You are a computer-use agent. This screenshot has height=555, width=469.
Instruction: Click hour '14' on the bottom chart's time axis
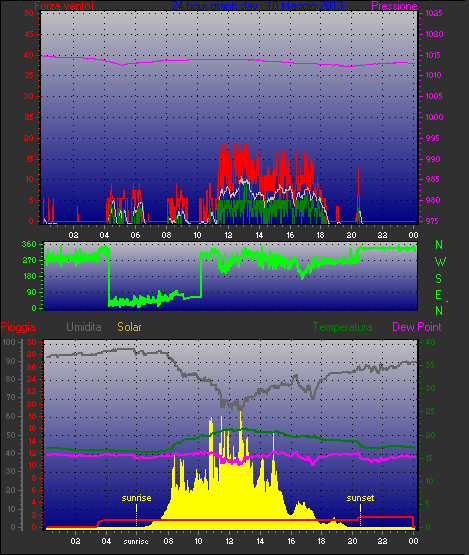pyautogui.click(x=260, y=541)
